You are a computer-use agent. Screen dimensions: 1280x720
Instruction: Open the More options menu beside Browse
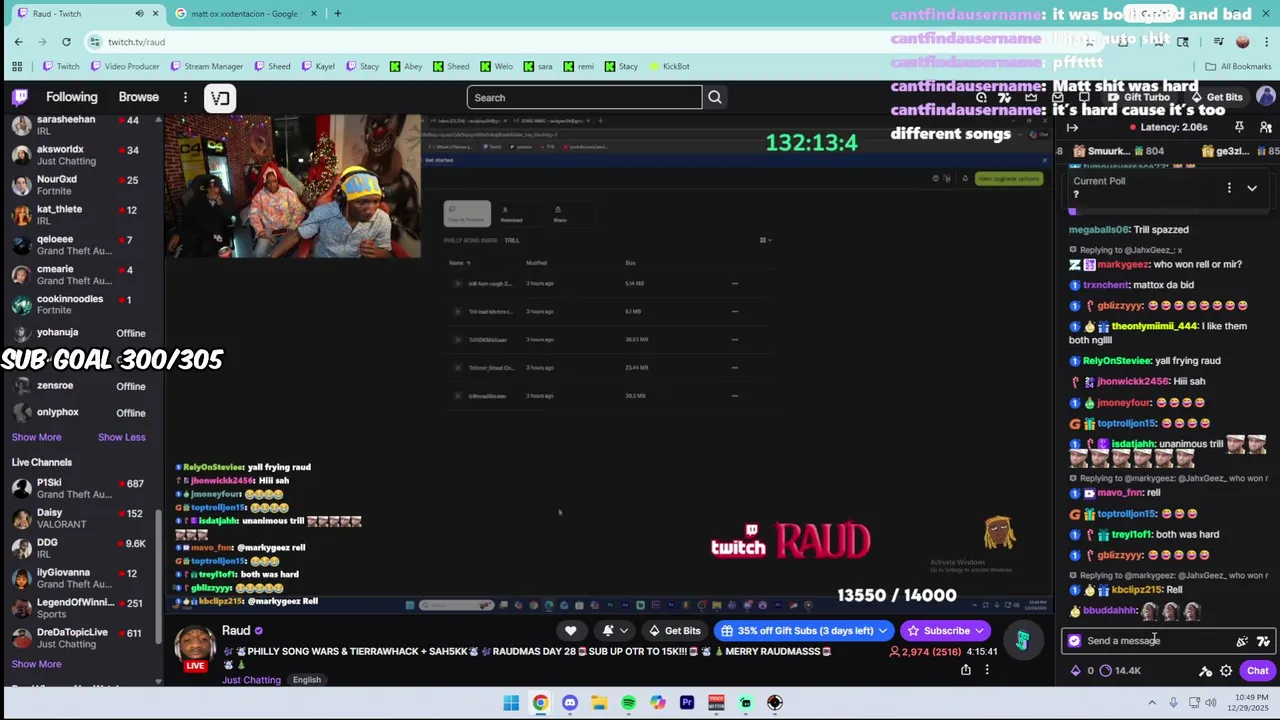coord(185,97)
